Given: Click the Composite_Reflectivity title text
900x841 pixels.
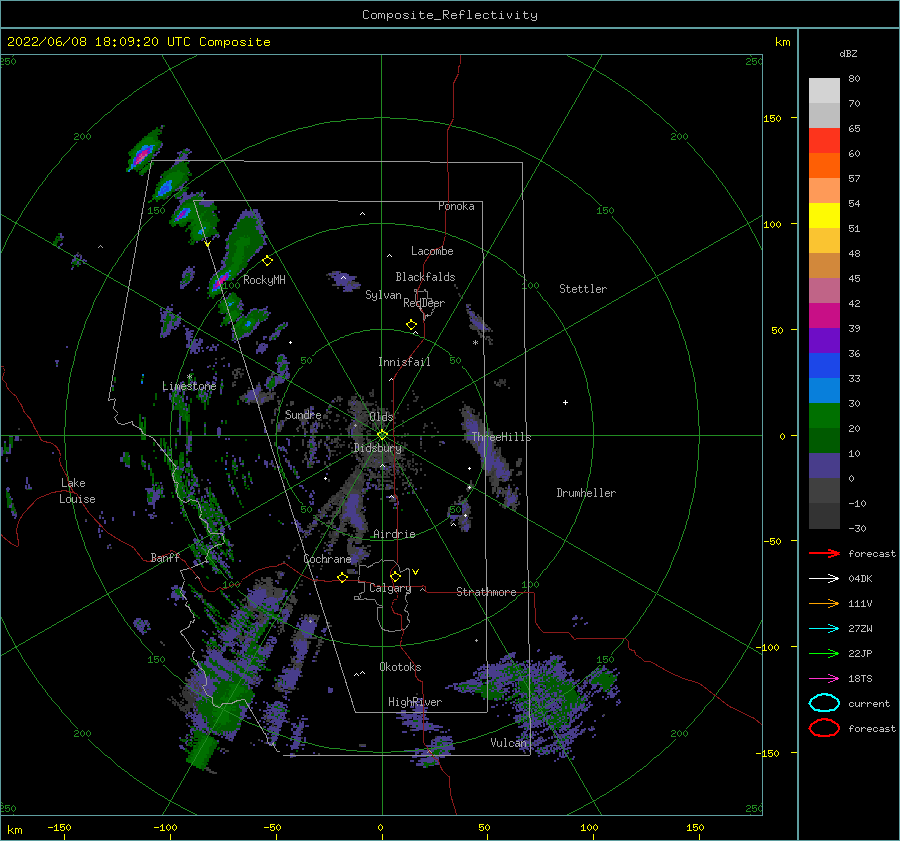Looking at the screenshot, I should point(449,15).
